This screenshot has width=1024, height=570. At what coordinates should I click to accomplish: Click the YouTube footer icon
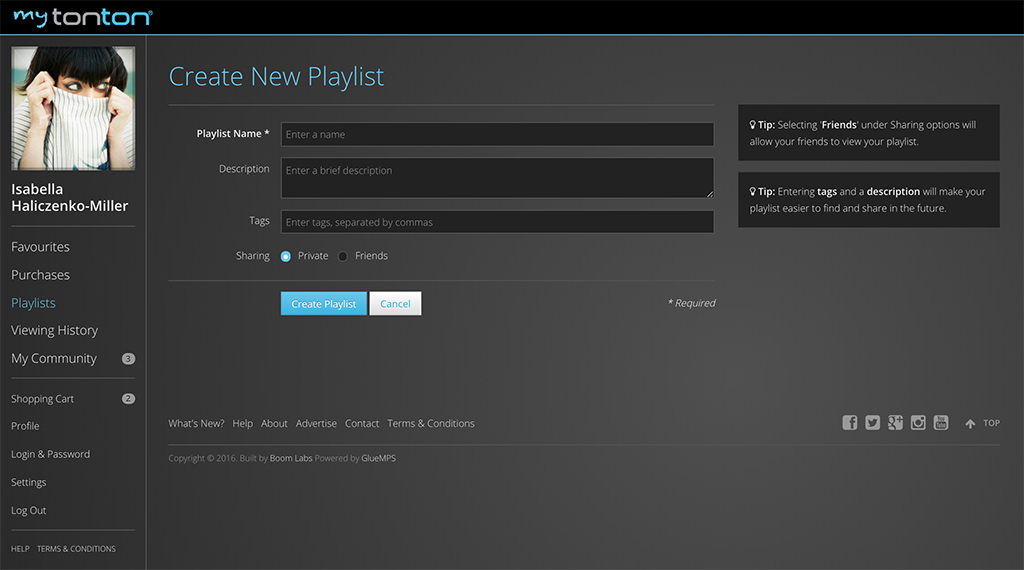941,423
